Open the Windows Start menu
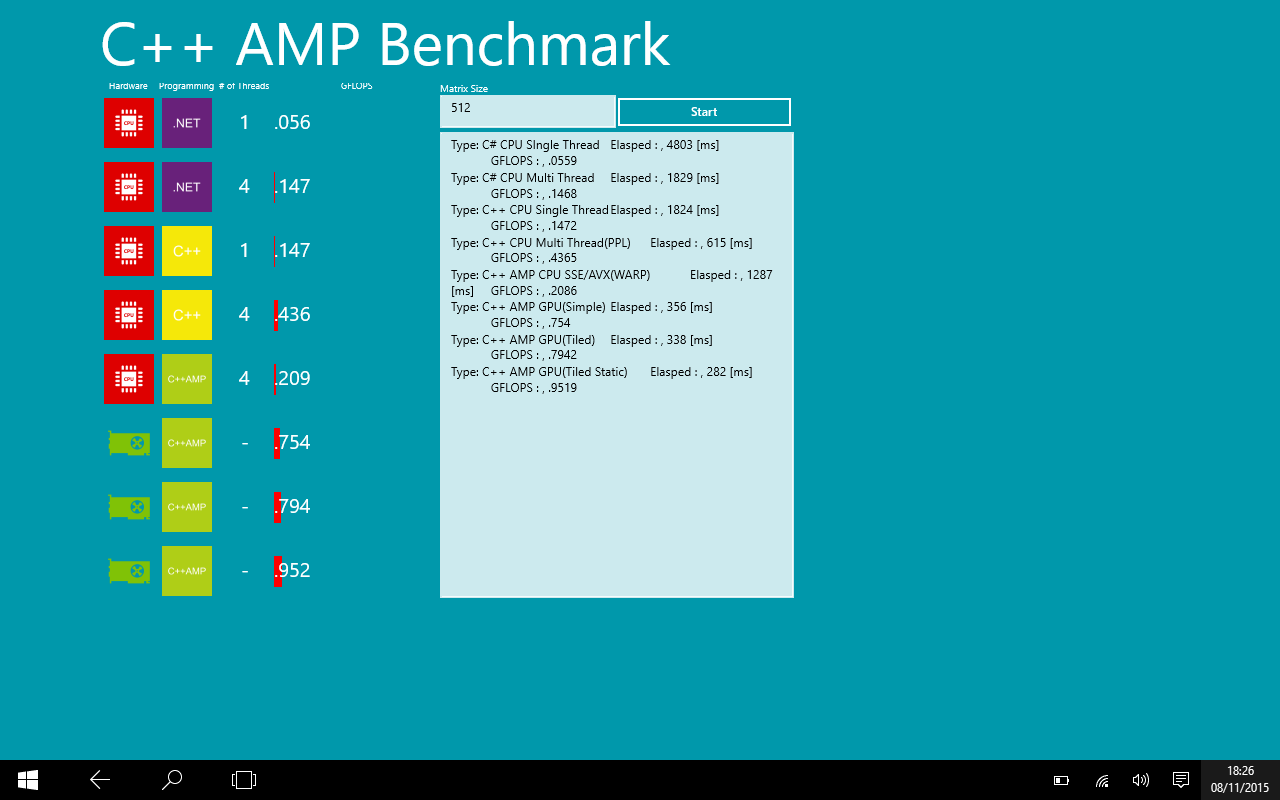Viewport: 1280px width, 800px height. (x=28, y=780)
